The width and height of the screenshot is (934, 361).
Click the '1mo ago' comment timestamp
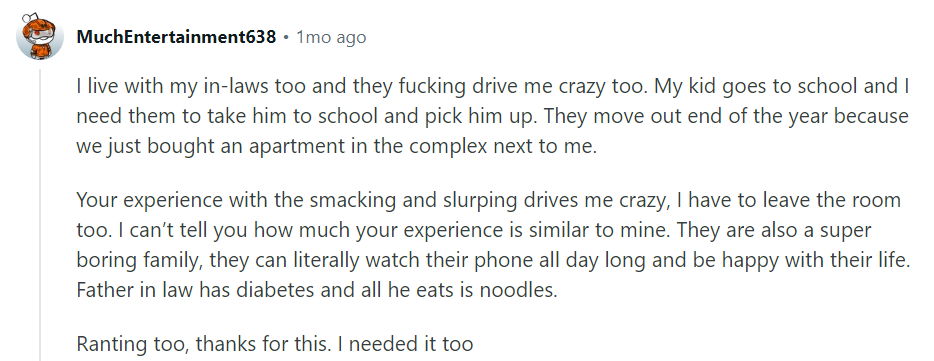[331, 38]
